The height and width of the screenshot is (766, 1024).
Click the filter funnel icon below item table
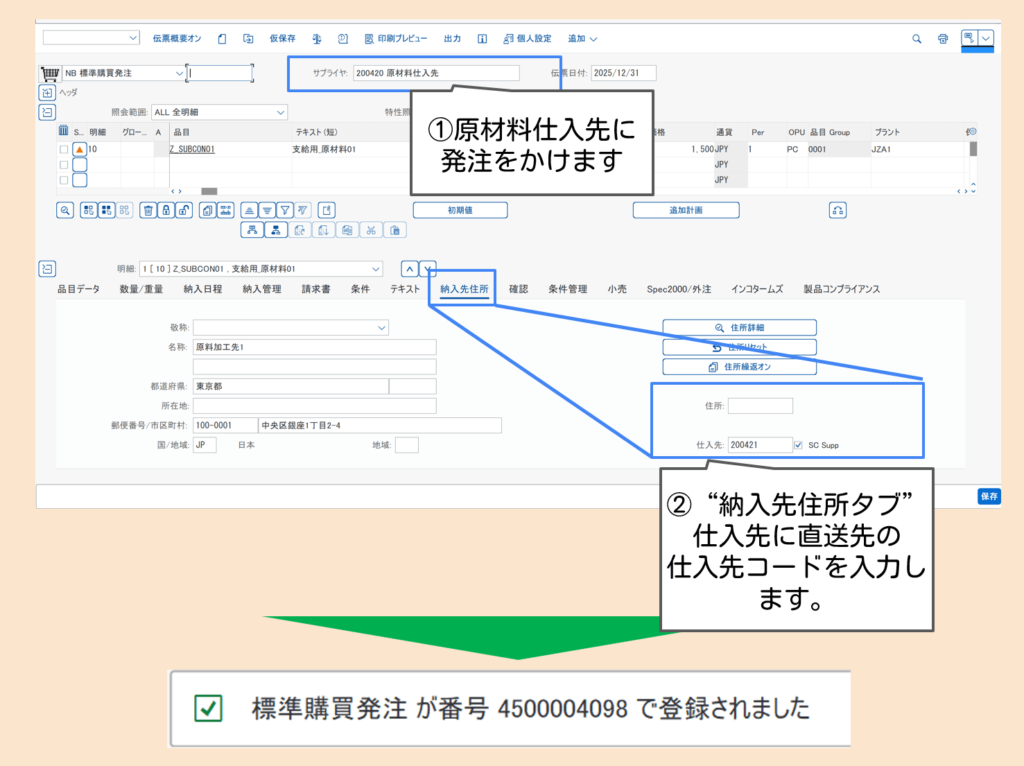pos(285,210)
